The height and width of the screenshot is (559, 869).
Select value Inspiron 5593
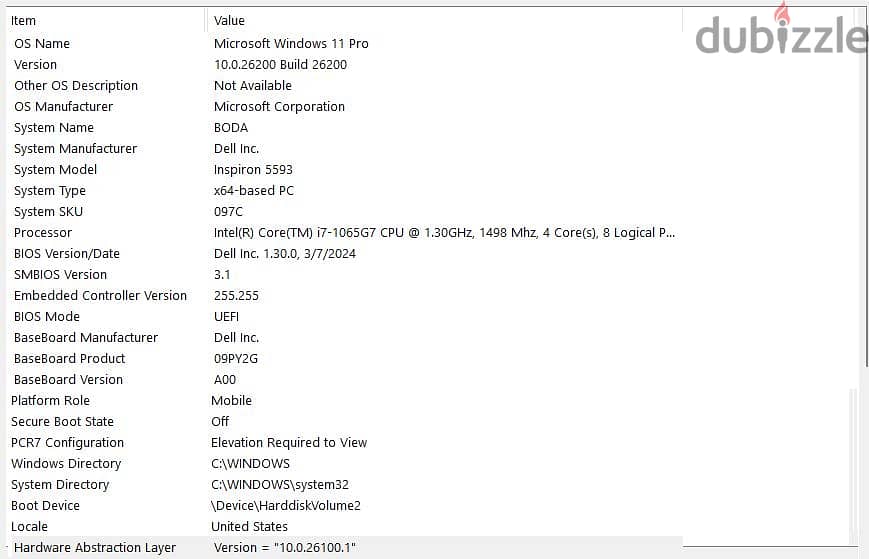(253, 170)
